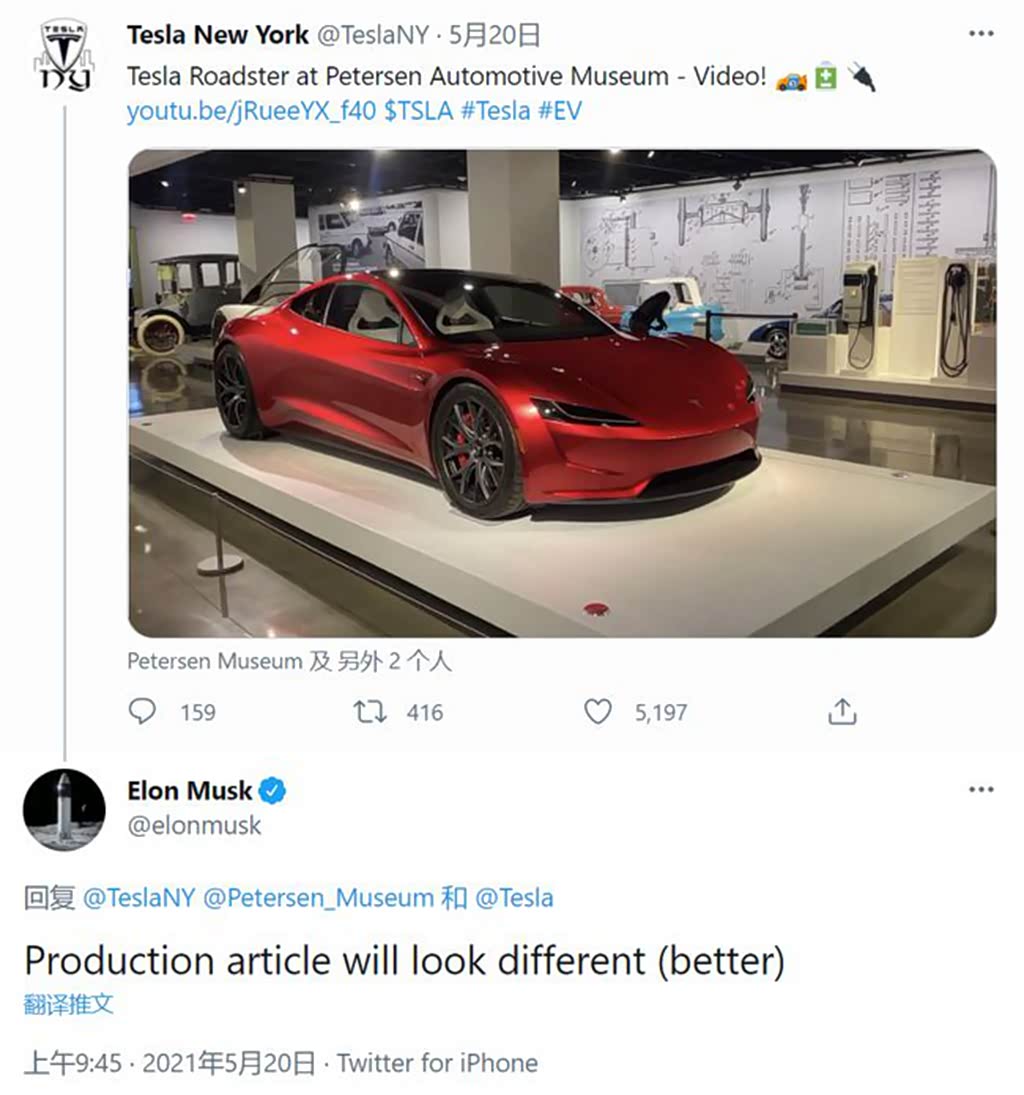Open the @Tesla mention in reply
The height and width of the screenshot is (1095, 1024).
pyautogui.click(x=514, y=897)
